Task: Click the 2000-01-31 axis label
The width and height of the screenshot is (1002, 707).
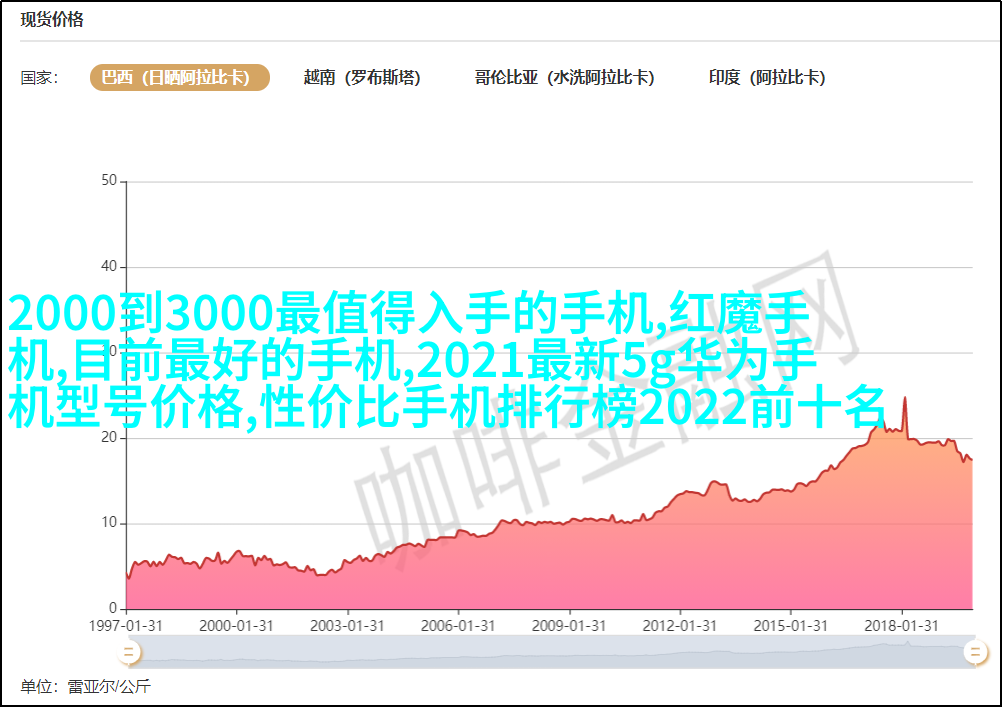Action: [236, 626]
